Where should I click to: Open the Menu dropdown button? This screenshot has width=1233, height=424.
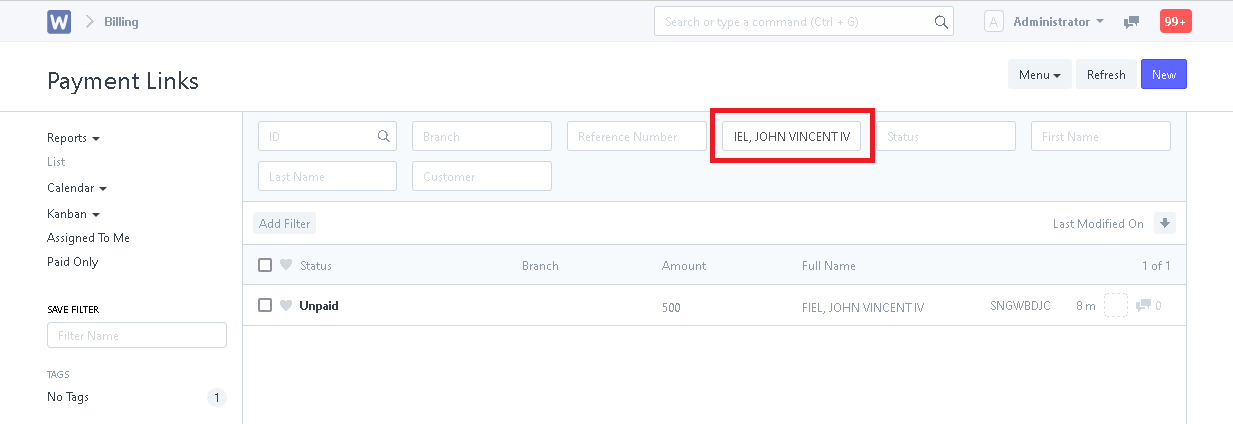pyautogui.click(x=1040, y=75)
